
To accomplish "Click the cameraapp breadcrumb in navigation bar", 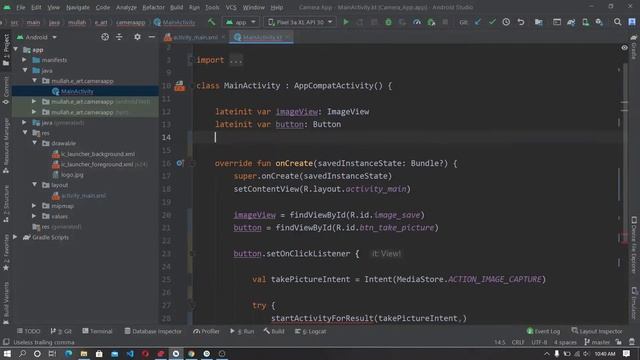I will (131, 22).
